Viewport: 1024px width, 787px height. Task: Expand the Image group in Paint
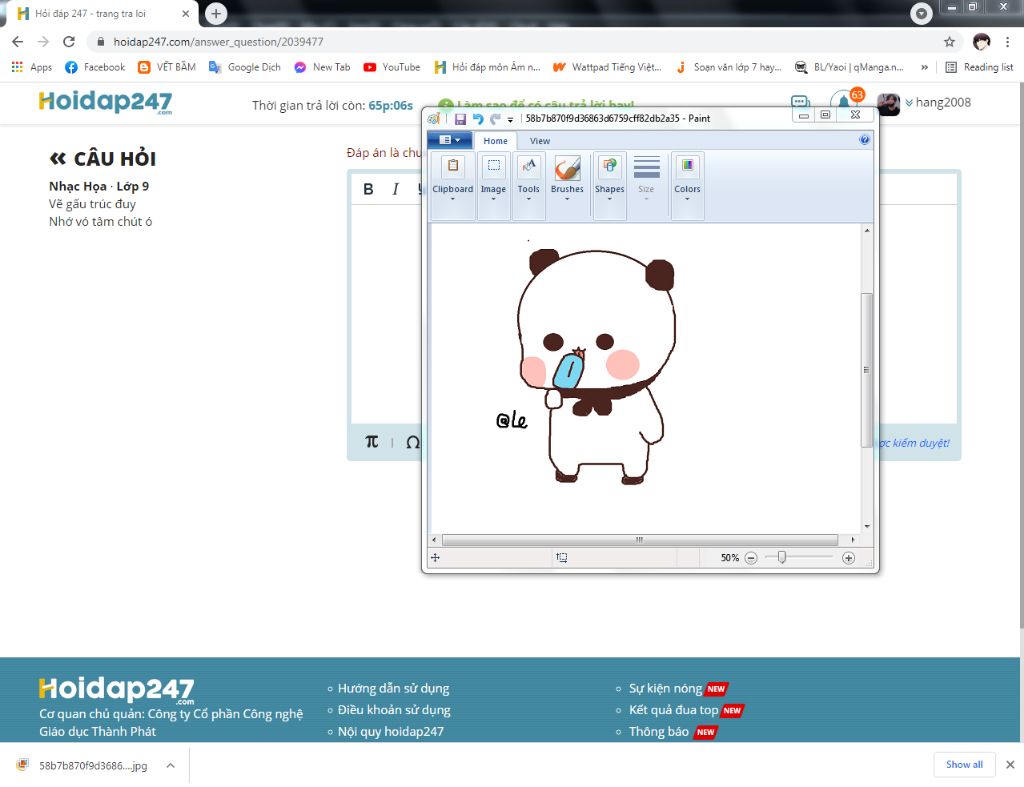point(493,185)
